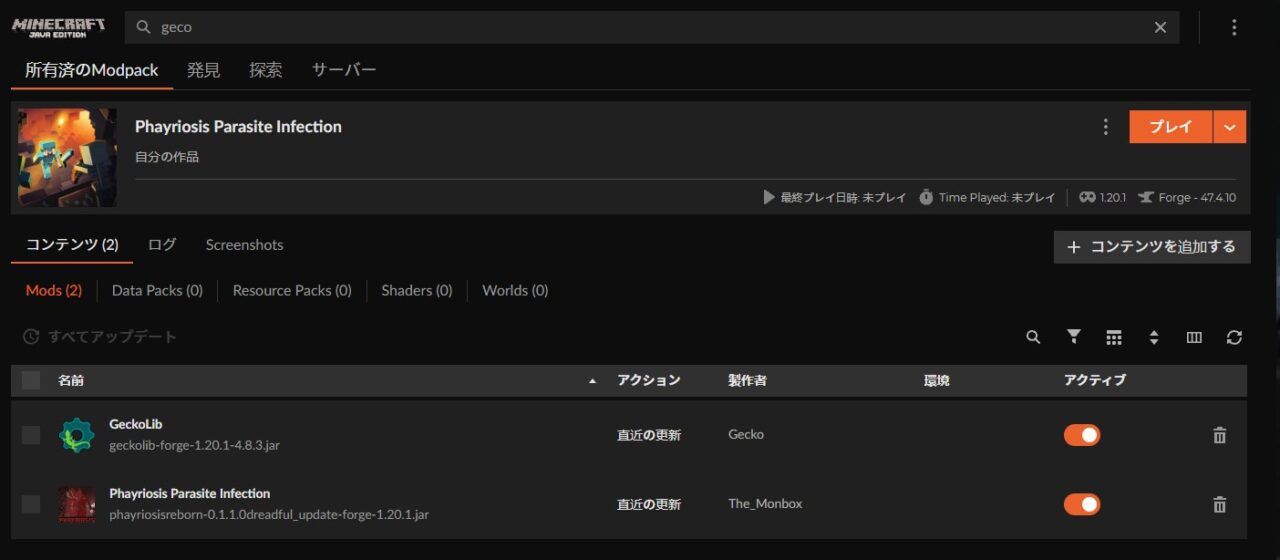This screenshot has width=1280, height=560.
Task: Toggle Phayriosis active switch off
Action: point(1082,504)
